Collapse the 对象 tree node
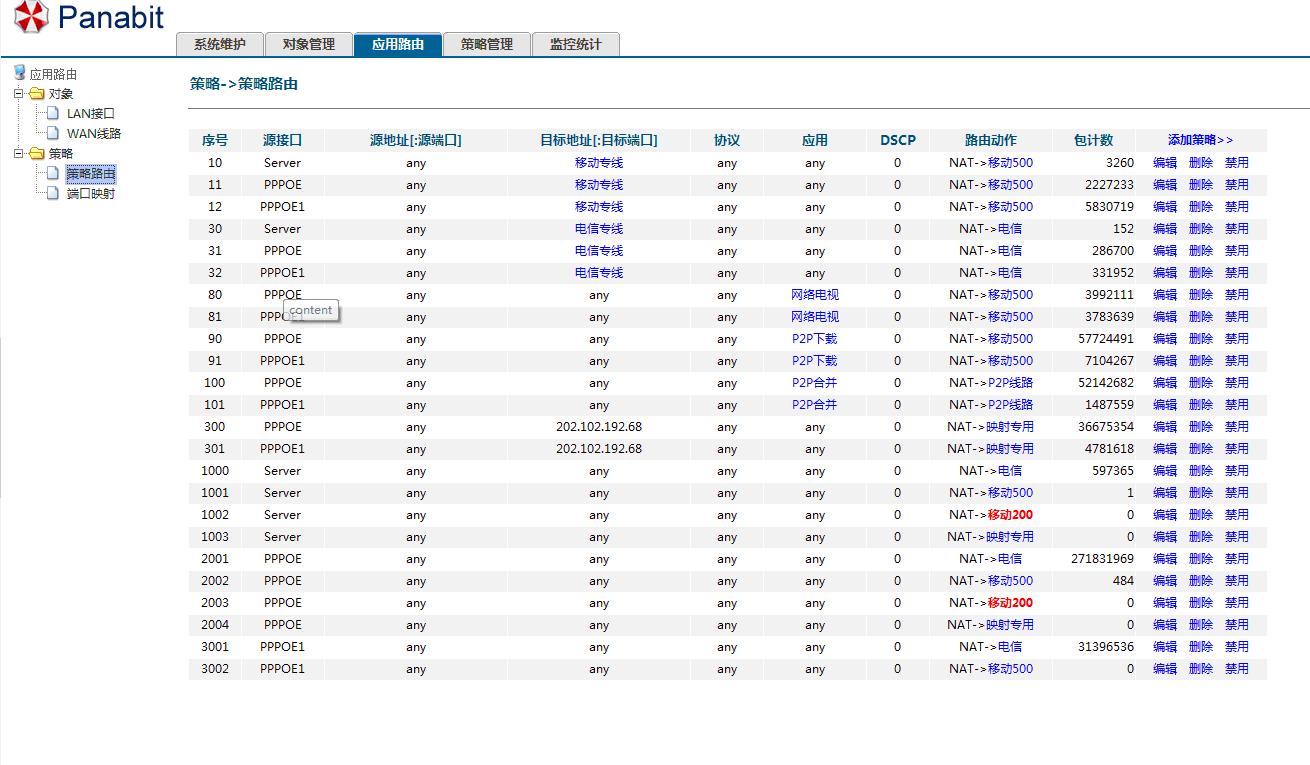1310x765 pixels. [18, 94]
